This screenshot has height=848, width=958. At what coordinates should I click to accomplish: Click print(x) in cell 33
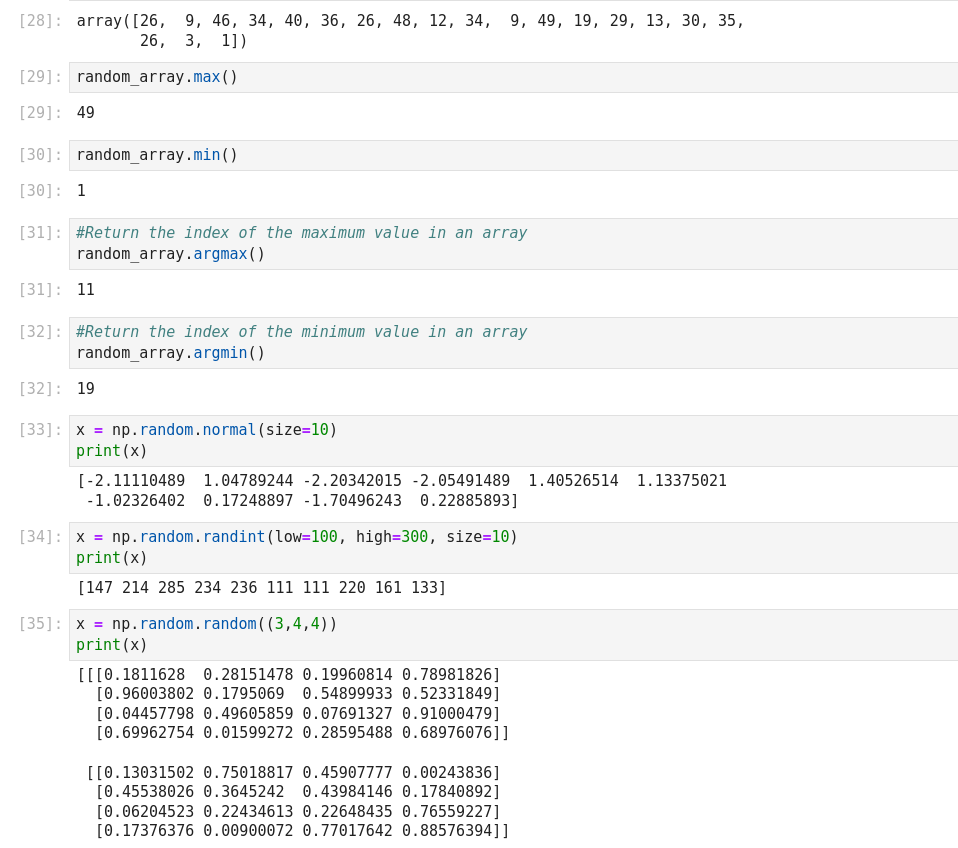tap(112, 451)
